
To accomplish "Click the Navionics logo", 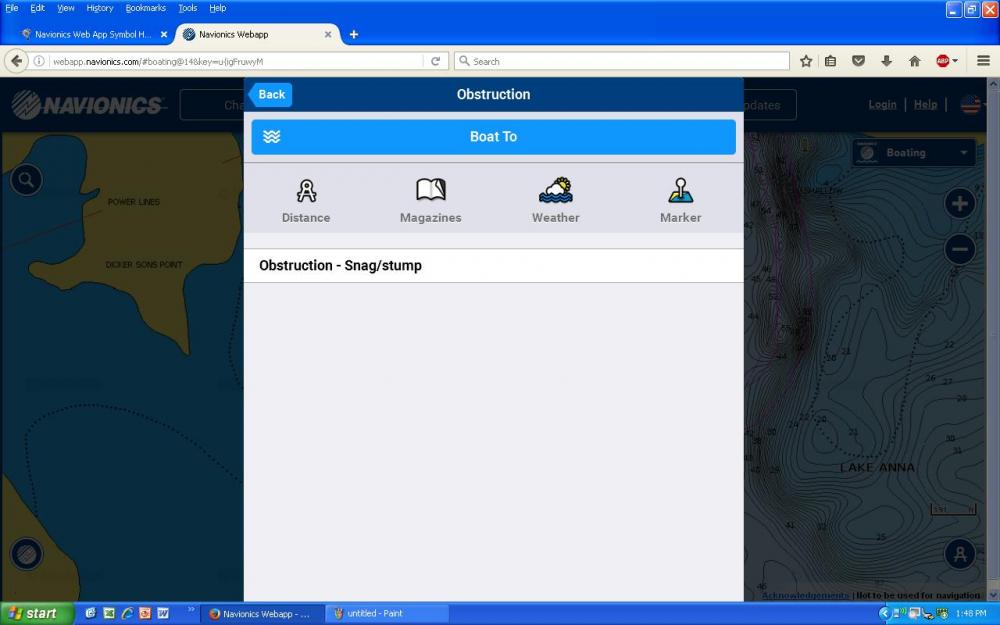I will pos(87,105).
